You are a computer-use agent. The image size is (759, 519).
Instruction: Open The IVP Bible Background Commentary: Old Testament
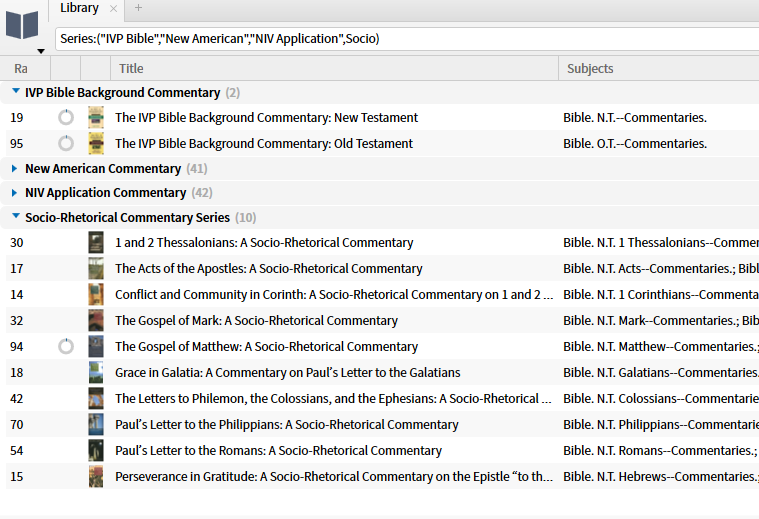(x=264, y=143)
